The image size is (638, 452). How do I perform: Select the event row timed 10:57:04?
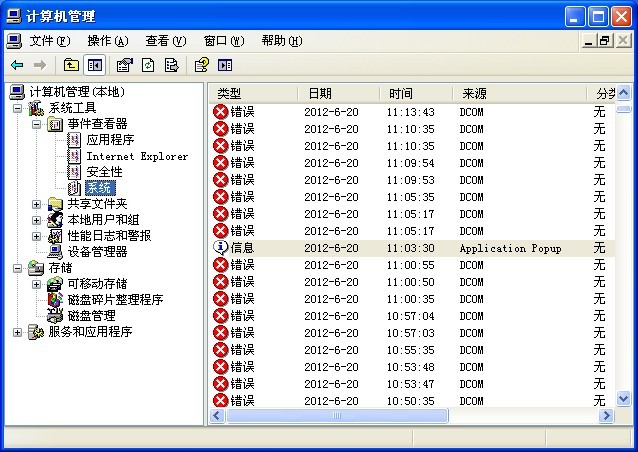pos(412,316)
